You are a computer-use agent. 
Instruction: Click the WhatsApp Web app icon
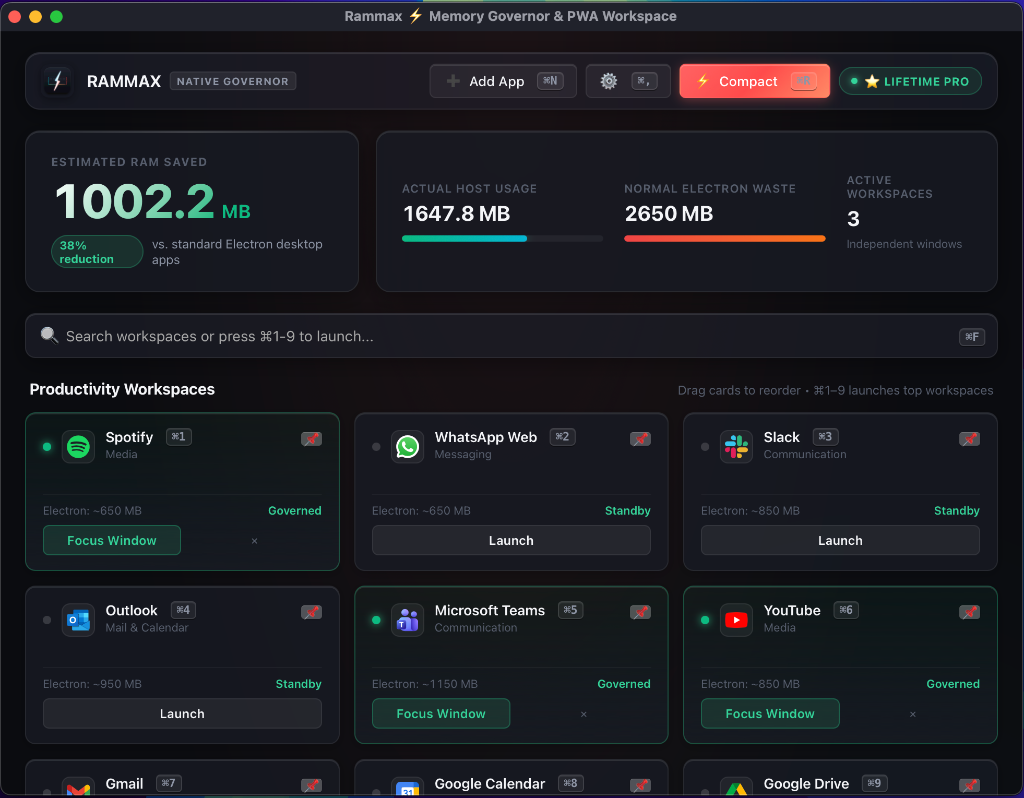coord(408,447)
